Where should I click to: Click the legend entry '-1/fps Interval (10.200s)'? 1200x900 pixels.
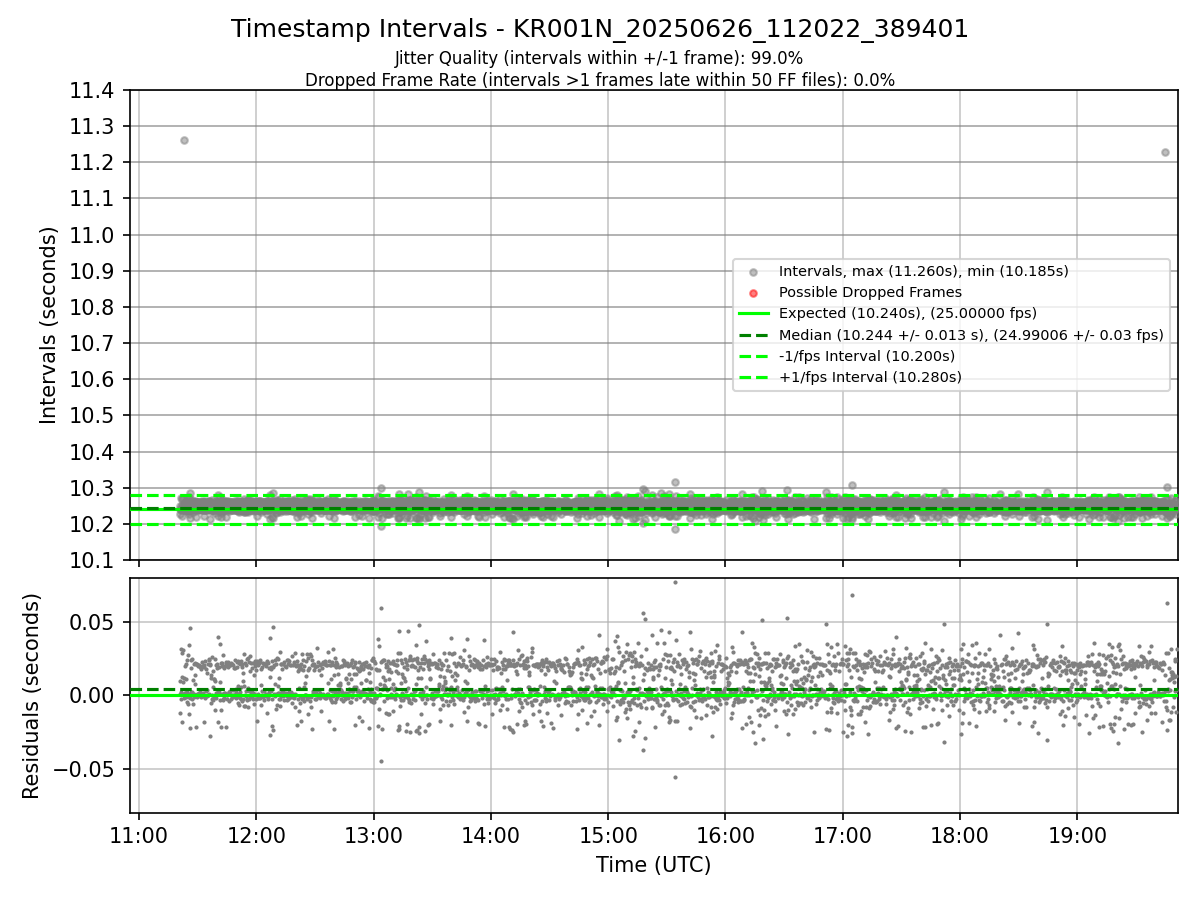866,356
